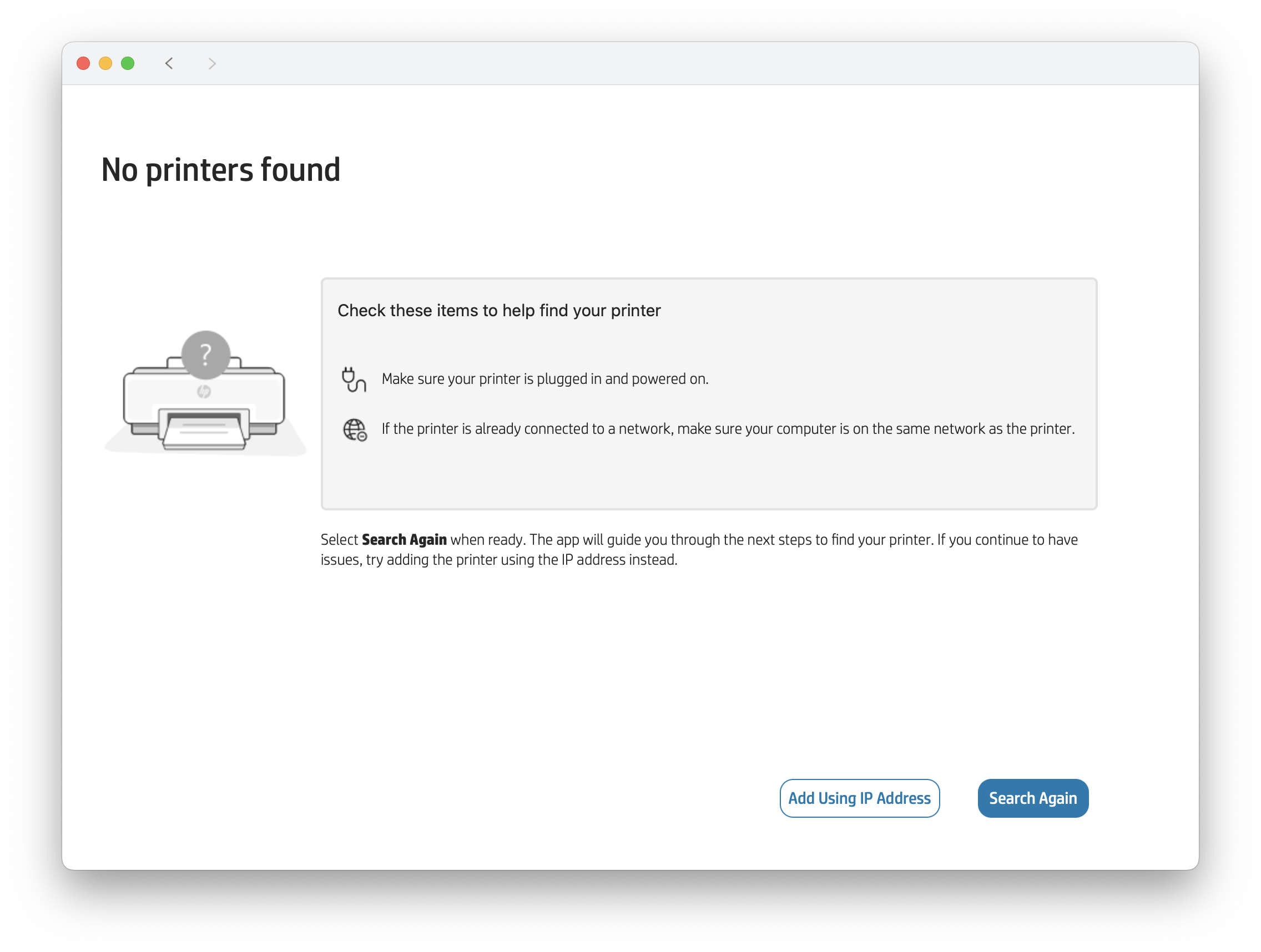
Task: Close the window with the red button
Action: pyautogui.click(x=83, y=63)
